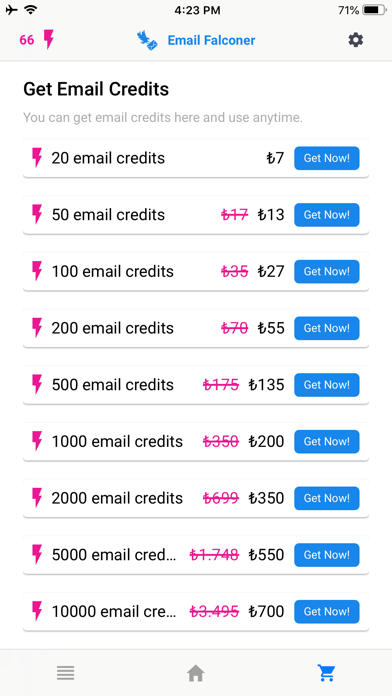Image resolution: width=392 pixels, height=696 pixels.
Task: Tap the 66 credits balance number
Action: click(27, 40)
